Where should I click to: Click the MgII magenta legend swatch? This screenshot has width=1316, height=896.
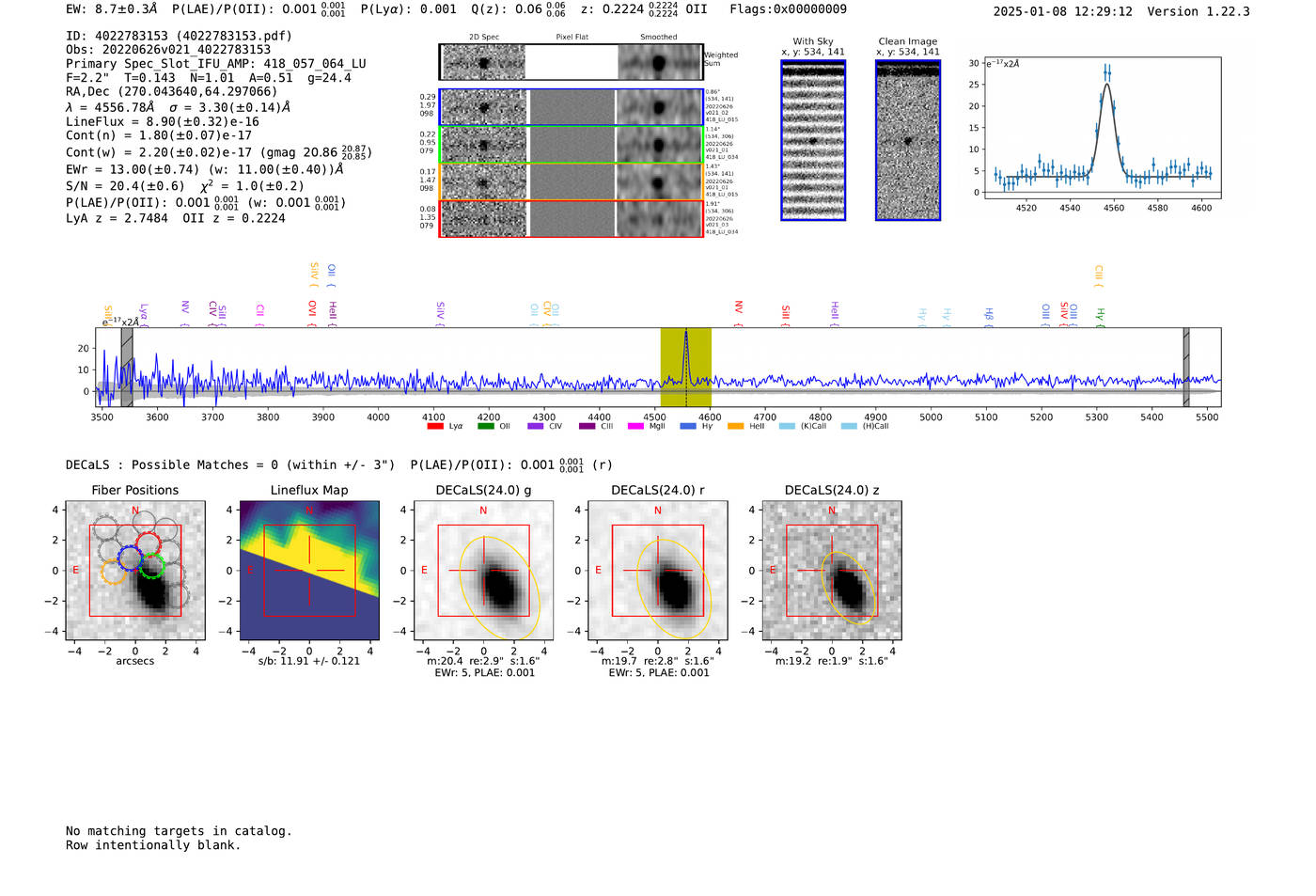635,426
